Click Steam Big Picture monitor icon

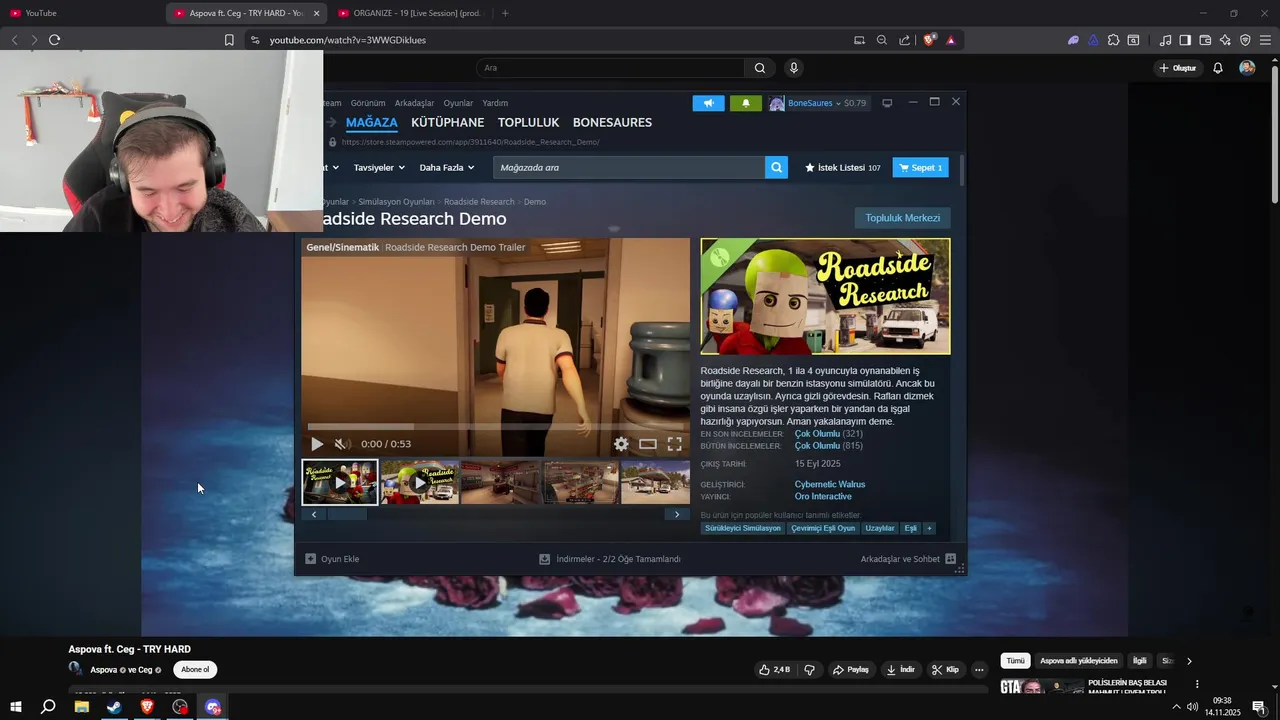click(887, 103)
